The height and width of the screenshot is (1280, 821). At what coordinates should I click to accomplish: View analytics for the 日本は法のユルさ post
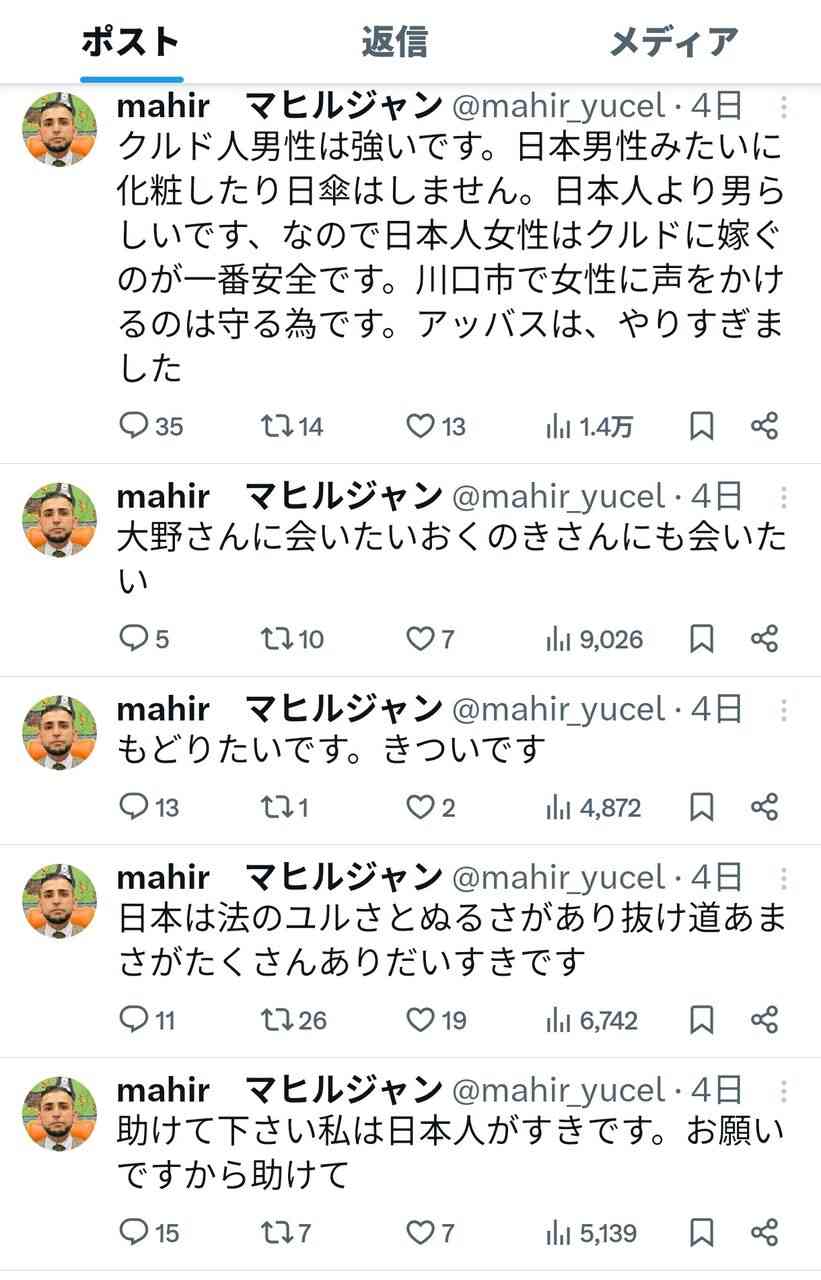[x=557, y=1020]
